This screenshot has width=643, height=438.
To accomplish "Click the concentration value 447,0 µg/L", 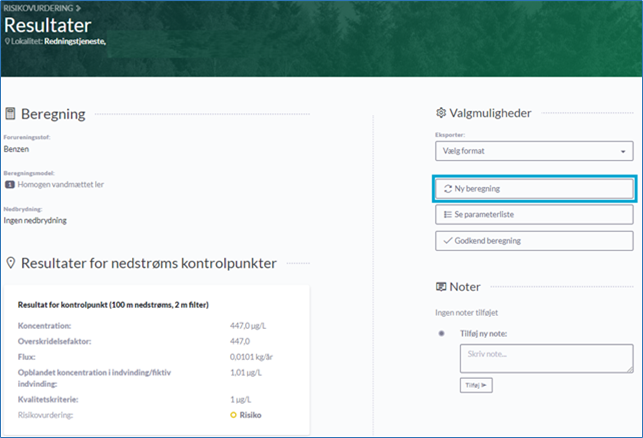I will click(x=248, y=326).
